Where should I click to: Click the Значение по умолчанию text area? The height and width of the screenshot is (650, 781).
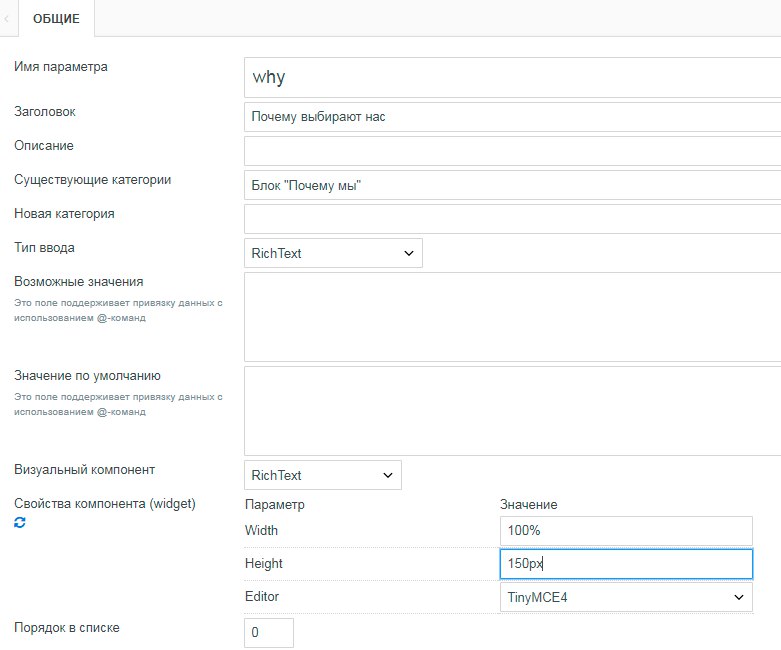click(x=513, y=411)
